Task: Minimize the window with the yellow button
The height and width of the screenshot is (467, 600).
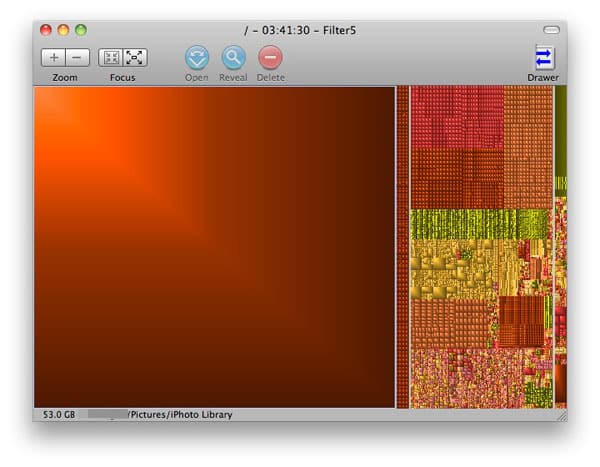Action: coord(64,30)
